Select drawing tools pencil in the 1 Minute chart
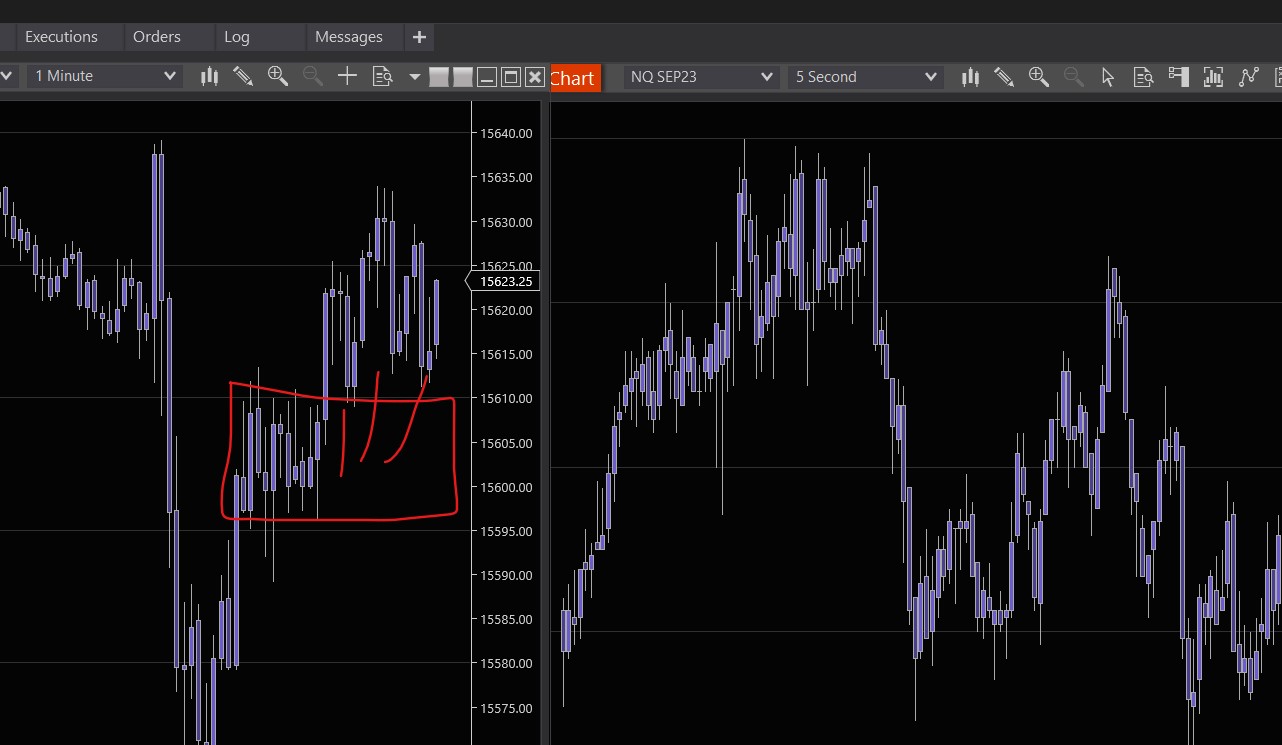 tap(243, 76)
